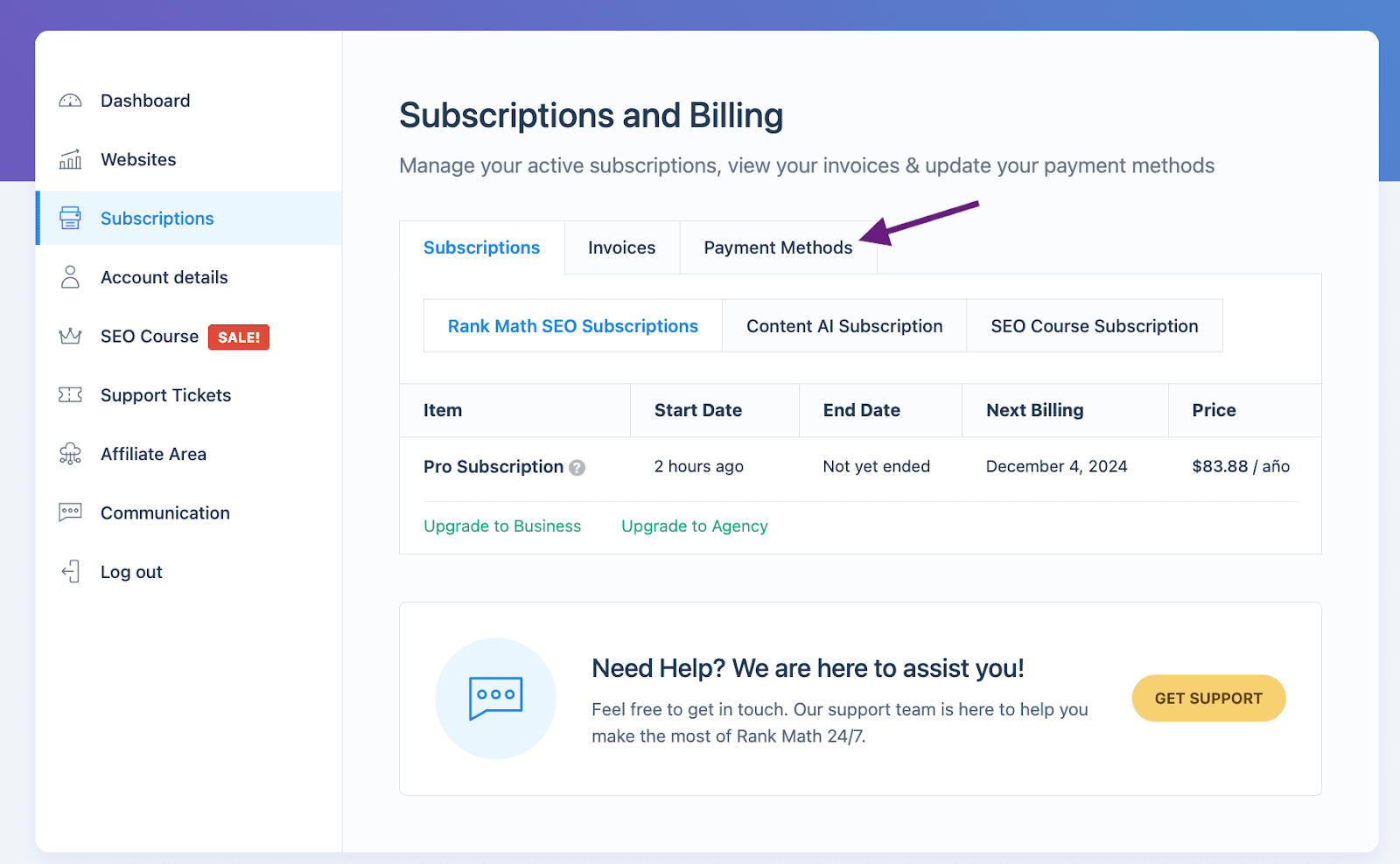Screen dimensions: 1400x864
Task: Click the SEO Course crown icon
Action: pyautogui.click(x=70, y=336)
